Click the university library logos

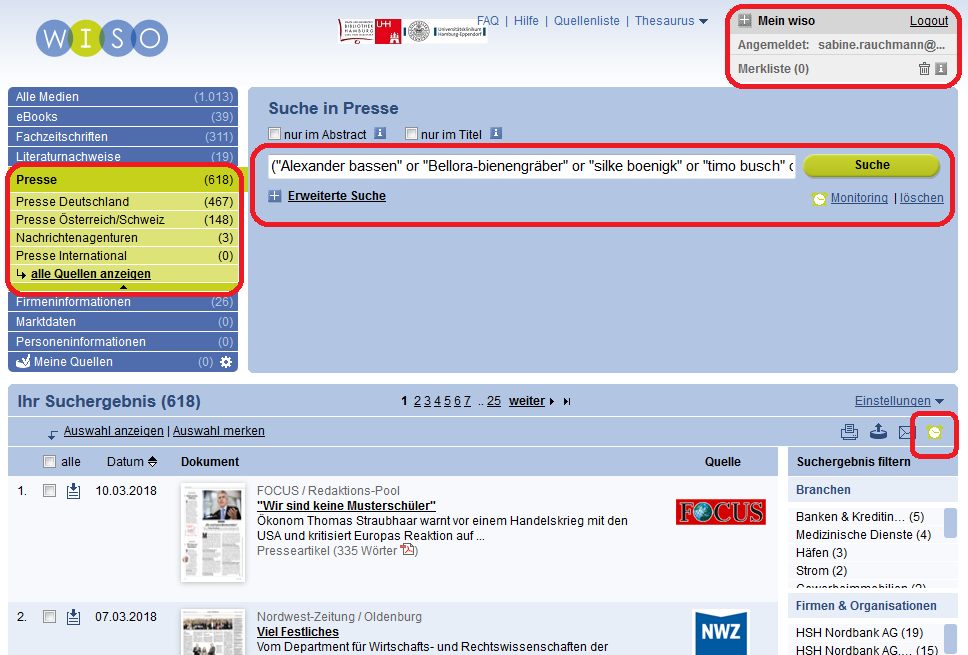[412, 31]
